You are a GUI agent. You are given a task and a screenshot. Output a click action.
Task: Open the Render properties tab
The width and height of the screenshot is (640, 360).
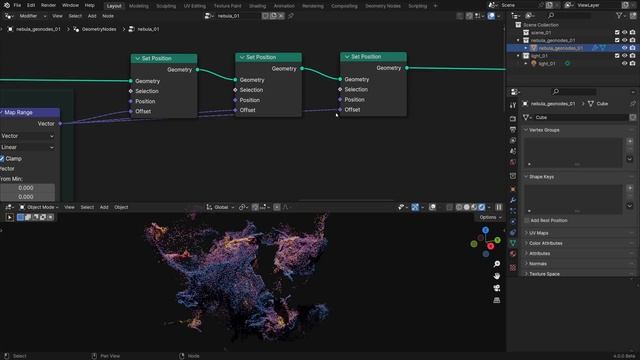coord(513,119)
